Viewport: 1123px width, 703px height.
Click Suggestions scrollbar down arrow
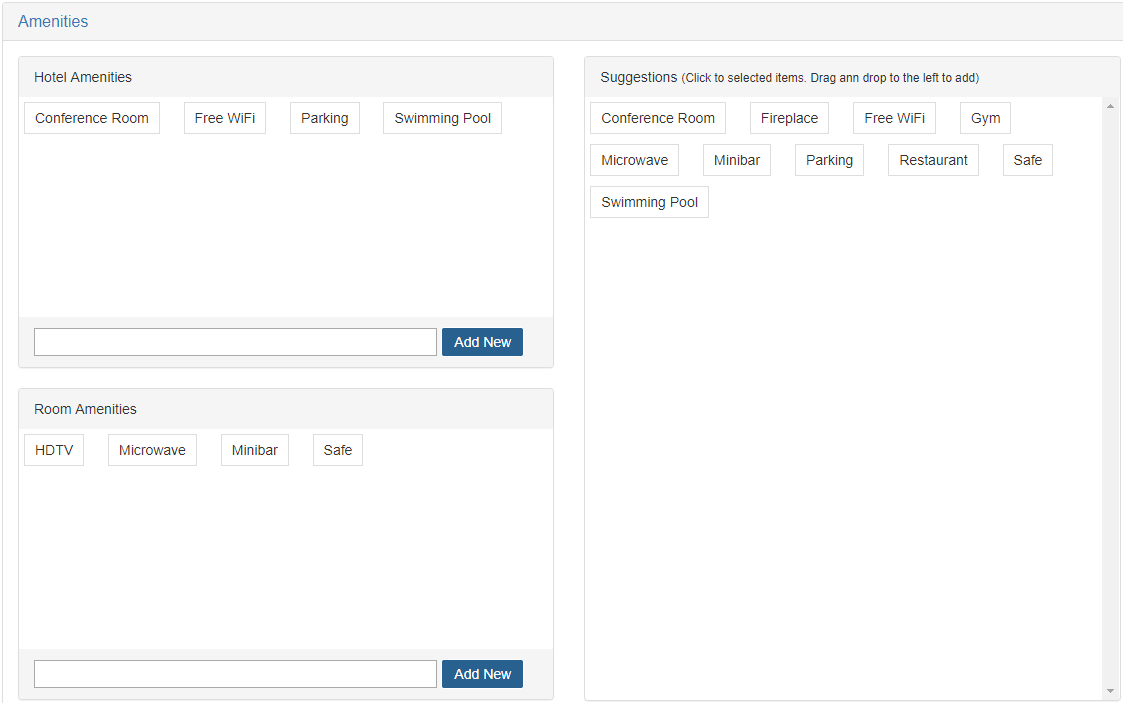point(1110,691)
